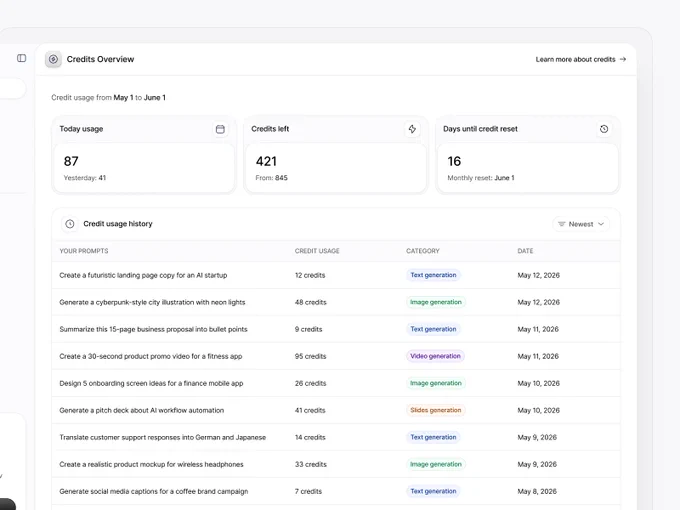The image size is (680, 510).
Task: Click Image generation tag on headphones row
Action: point(436,464)
